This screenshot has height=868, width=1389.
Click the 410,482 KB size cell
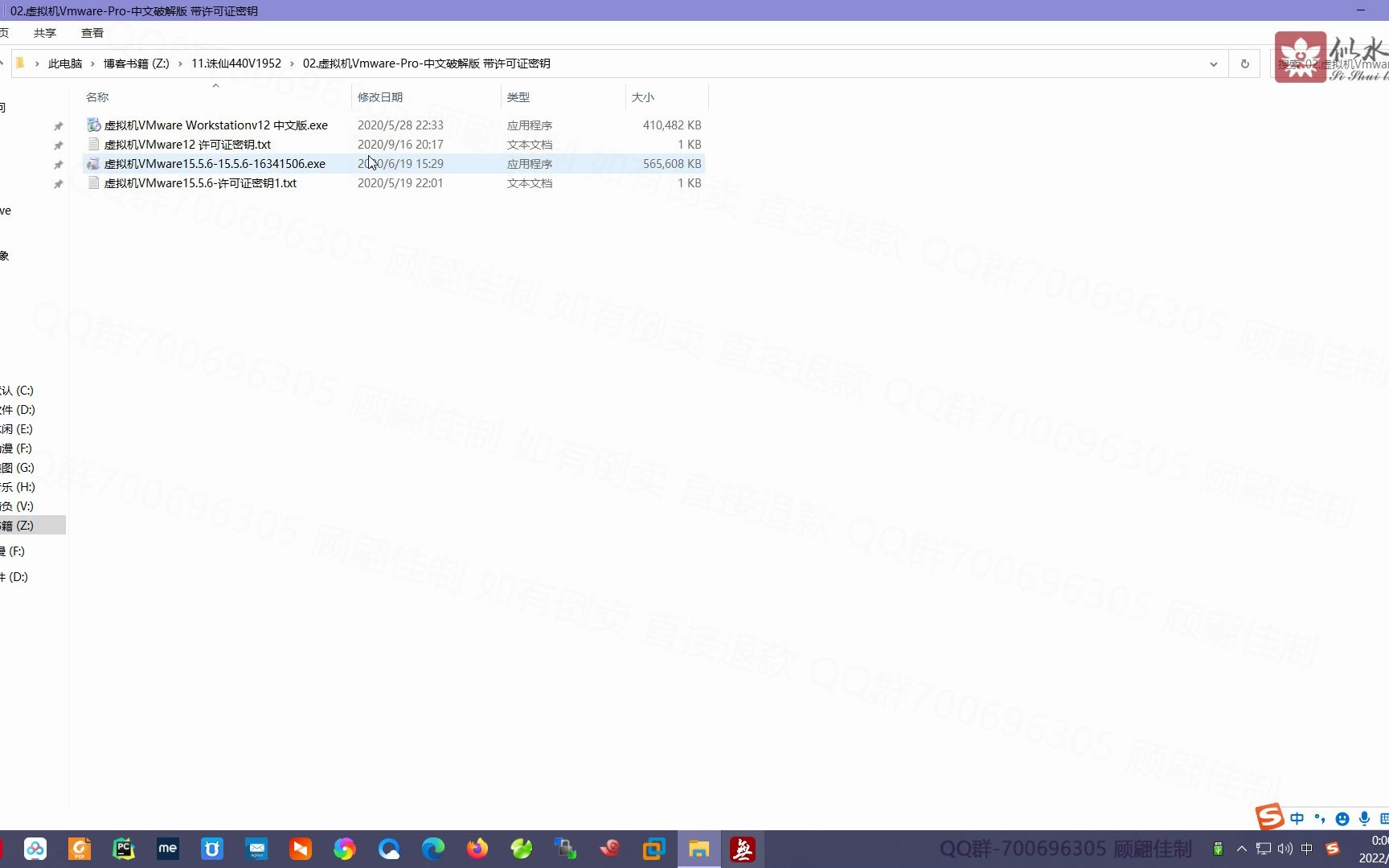(x=672, y=125)
